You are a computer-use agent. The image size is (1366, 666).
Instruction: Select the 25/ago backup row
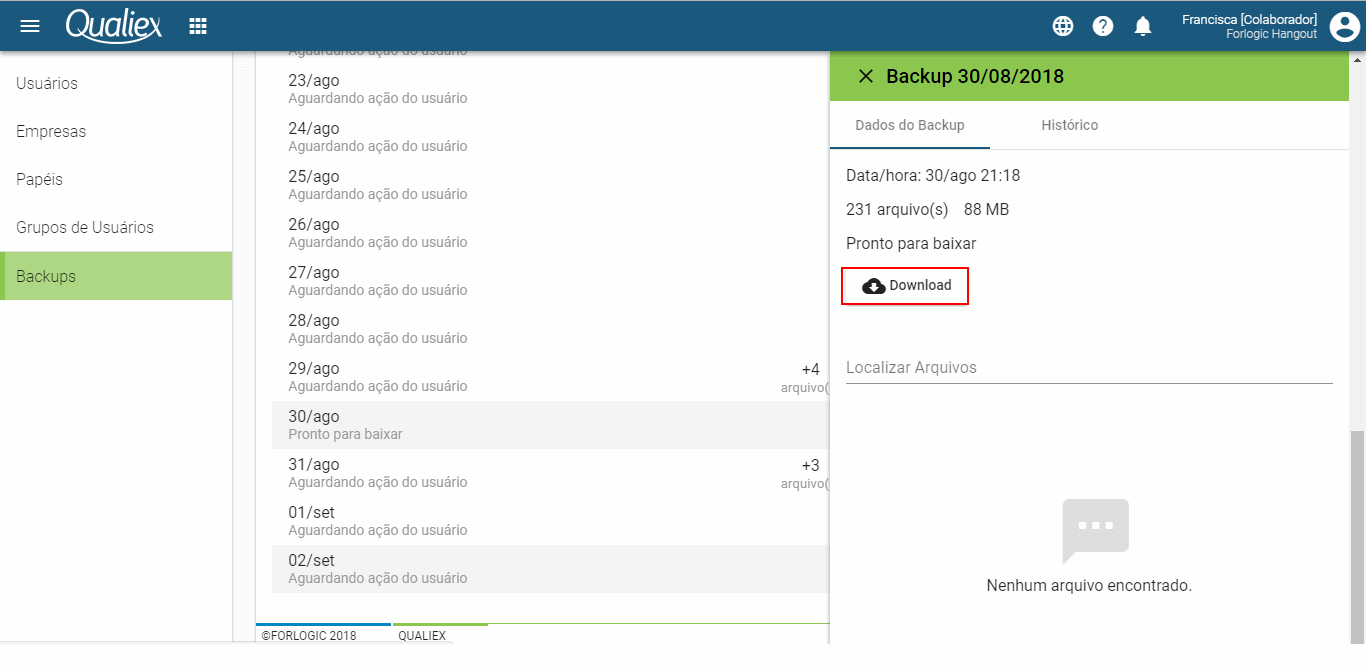point(551,185)
